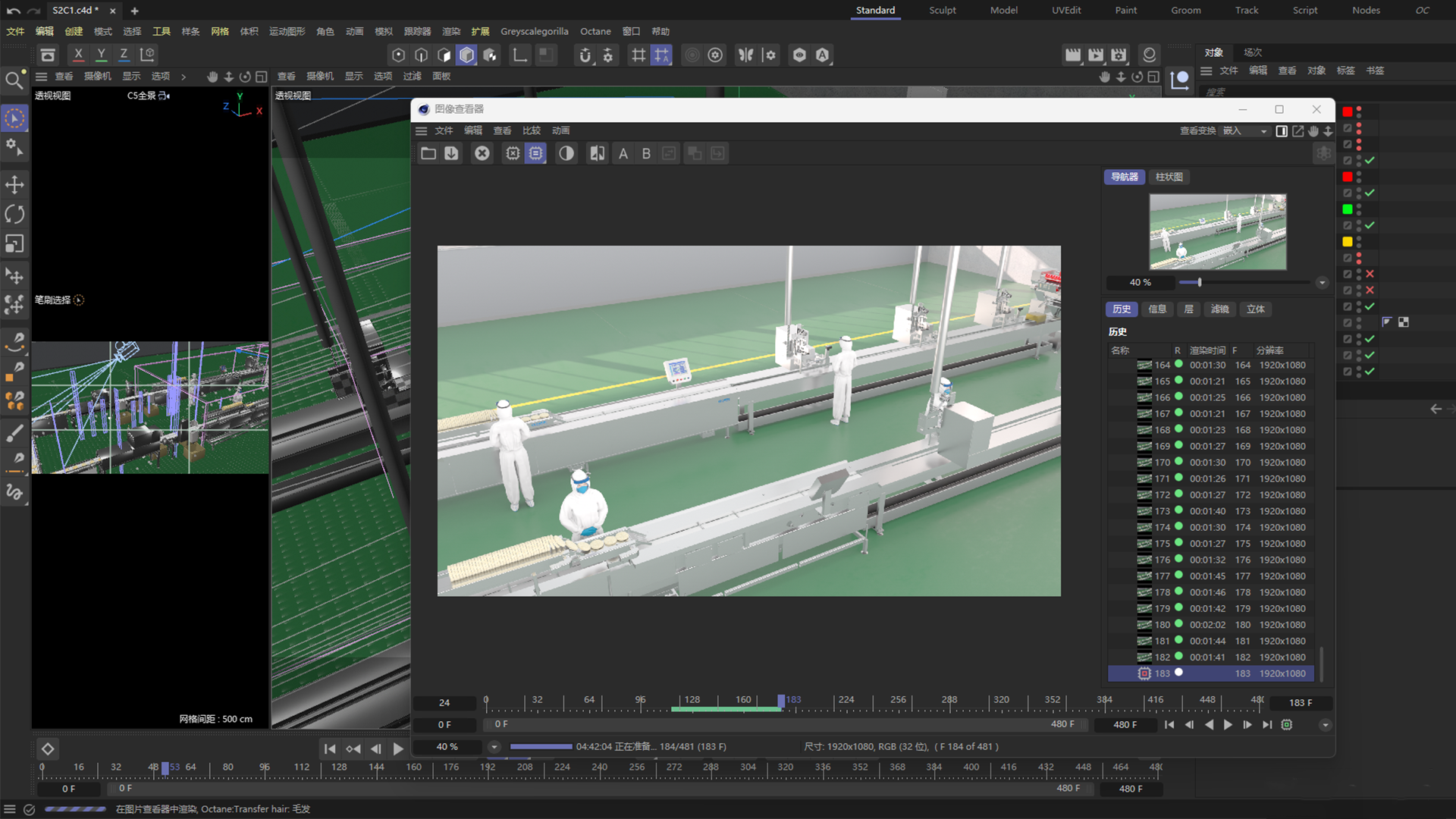
Task: Open 比较 menu in Picture Viewer
Action: pos(532,130)
